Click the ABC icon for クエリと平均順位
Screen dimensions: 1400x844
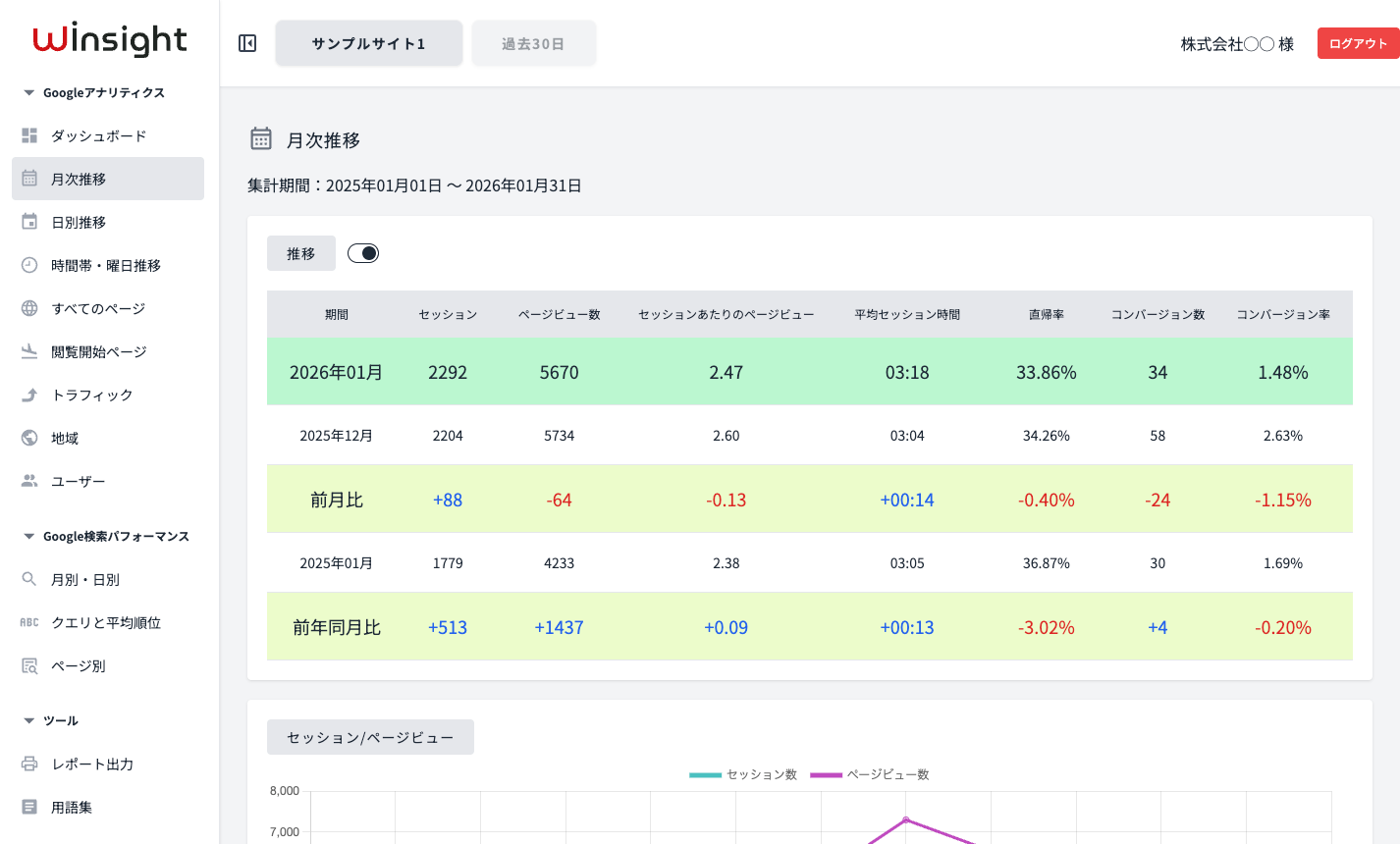pos(29,622)
